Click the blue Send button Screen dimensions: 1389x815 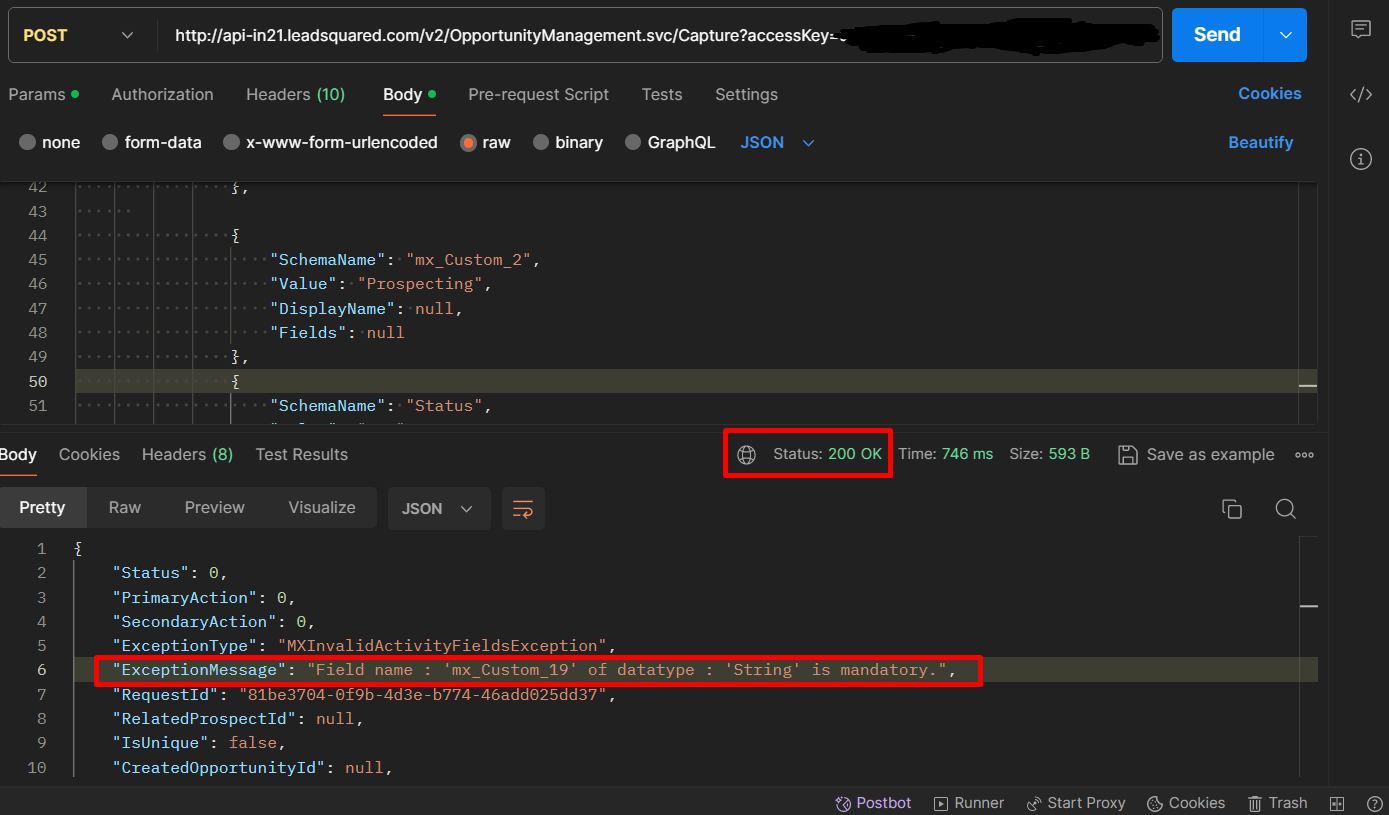[x=1217, y=35]
